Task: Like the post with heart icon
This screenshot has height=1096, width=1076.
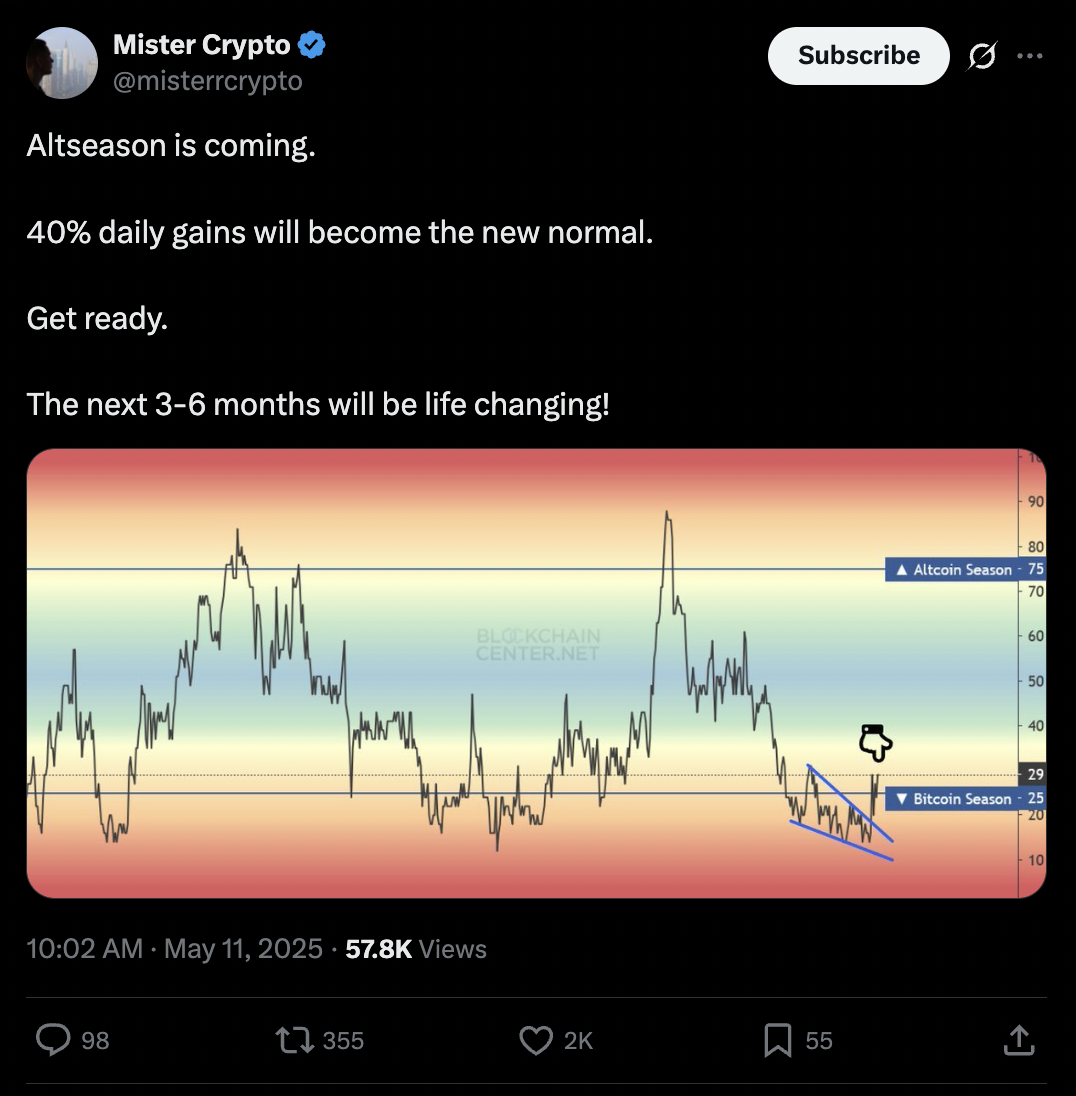Action: click(x=536, y=1040)
